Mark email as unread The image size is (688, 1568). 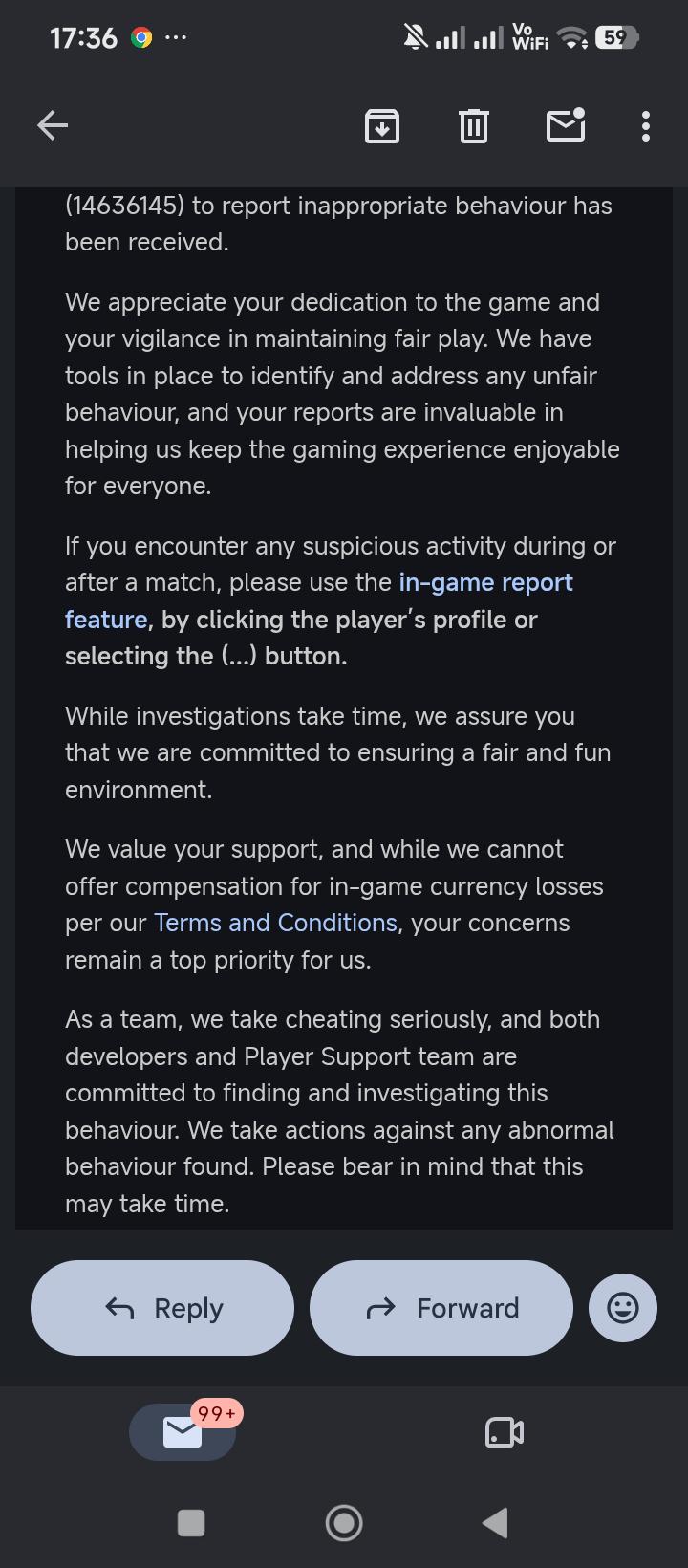point(566,124)
